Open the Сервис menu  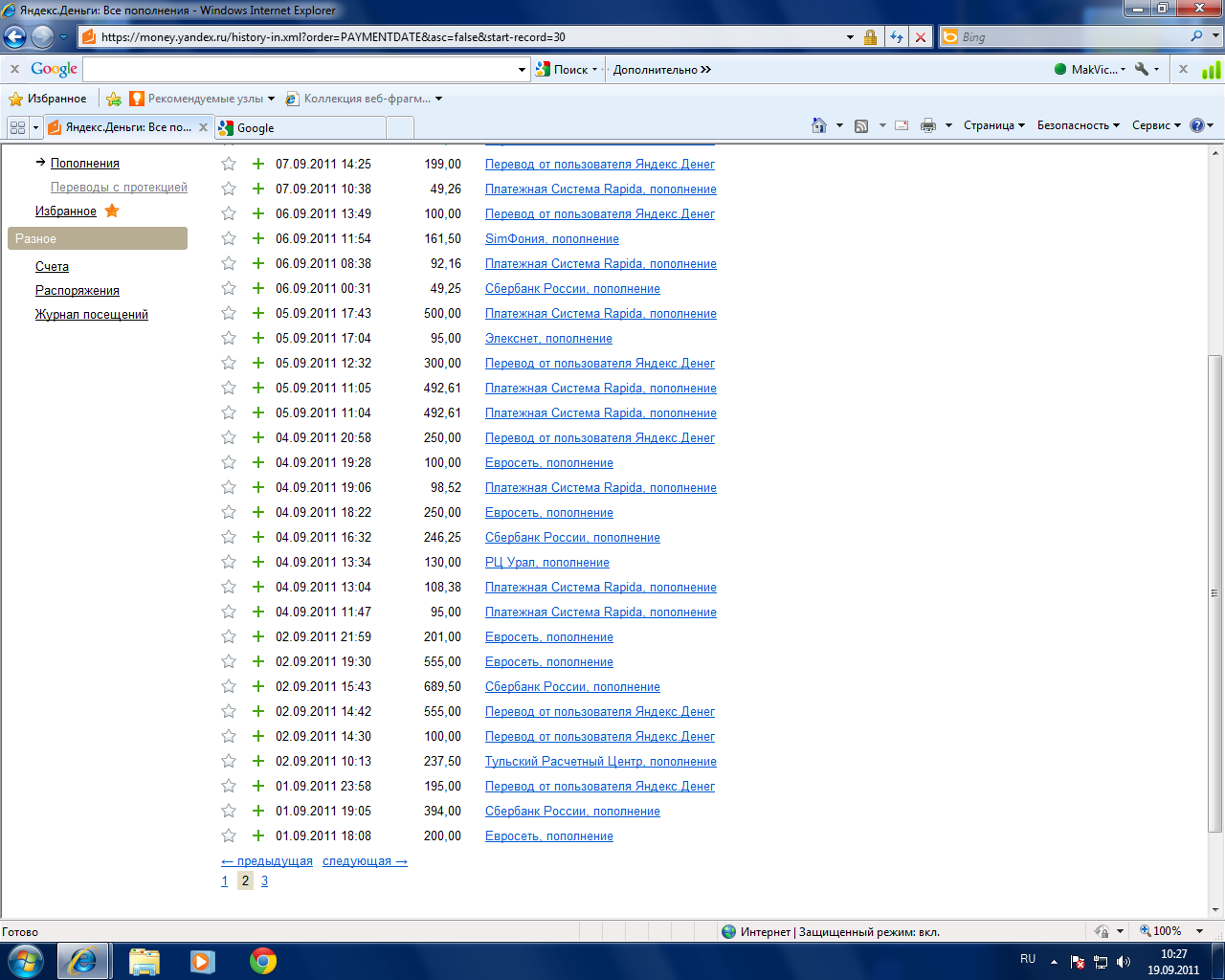pos(1156,125)
